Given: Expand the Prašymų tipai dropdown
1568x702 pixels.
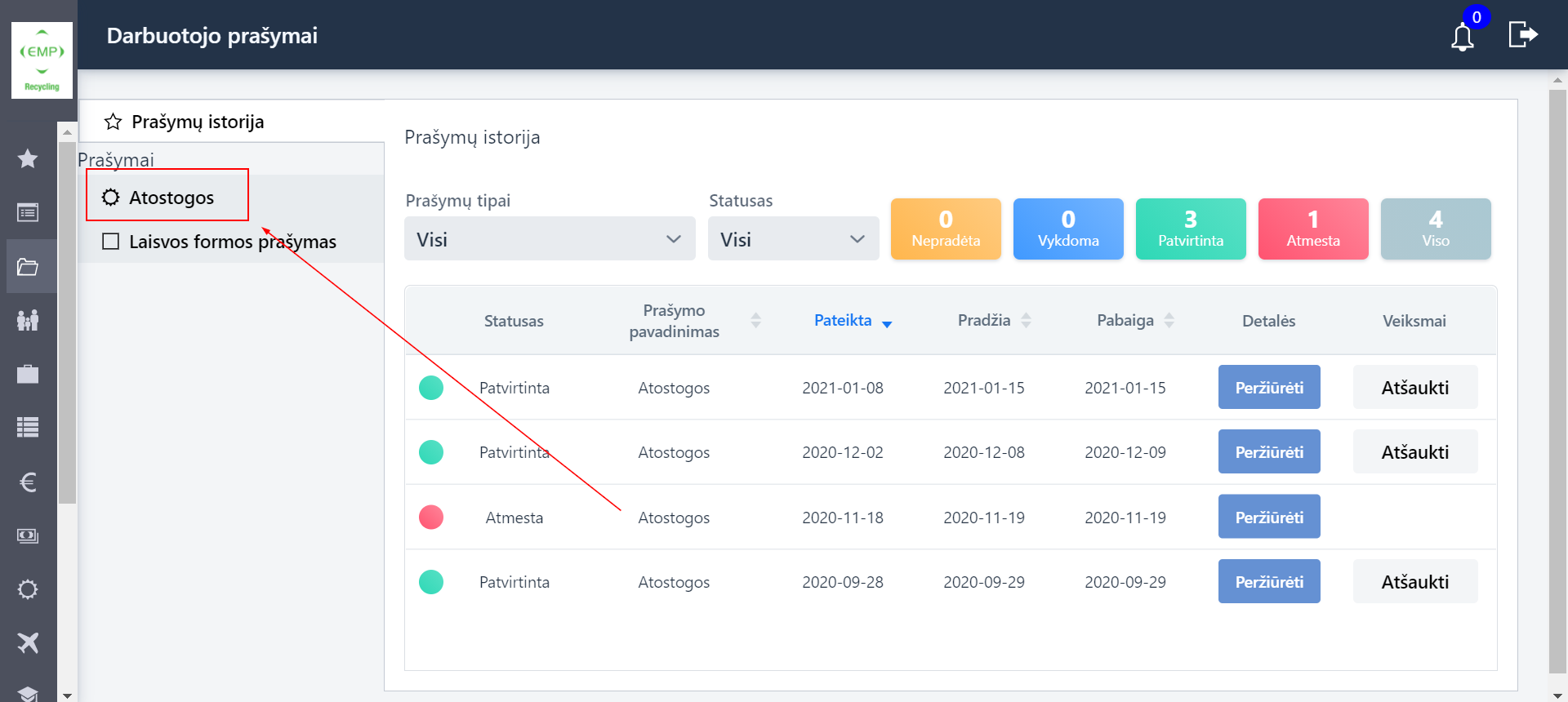Looking at the screenshot, I should point(550,239).
